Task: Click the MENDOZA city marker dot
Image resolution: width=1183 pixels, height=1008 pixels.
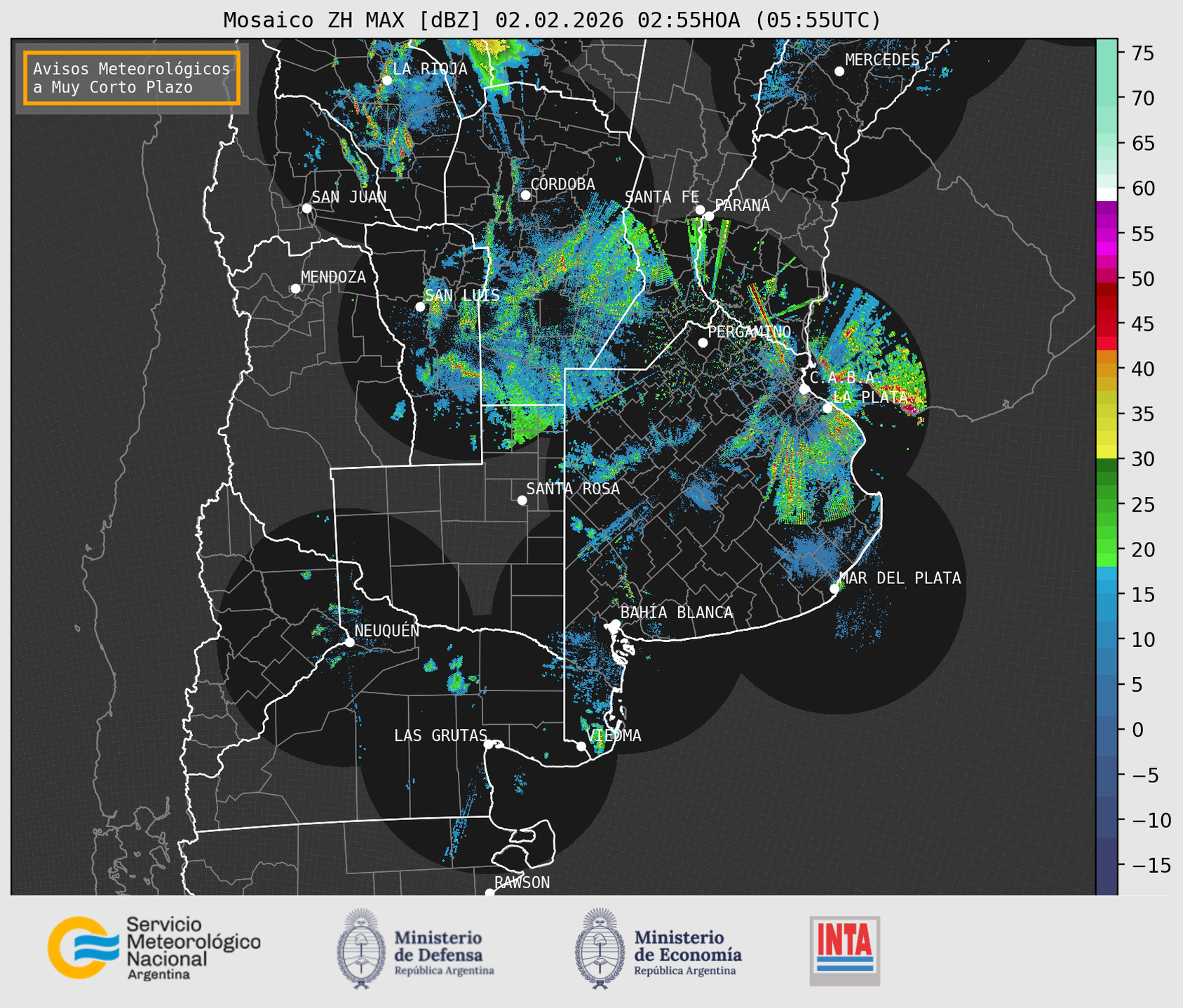Action: [295, 289]
